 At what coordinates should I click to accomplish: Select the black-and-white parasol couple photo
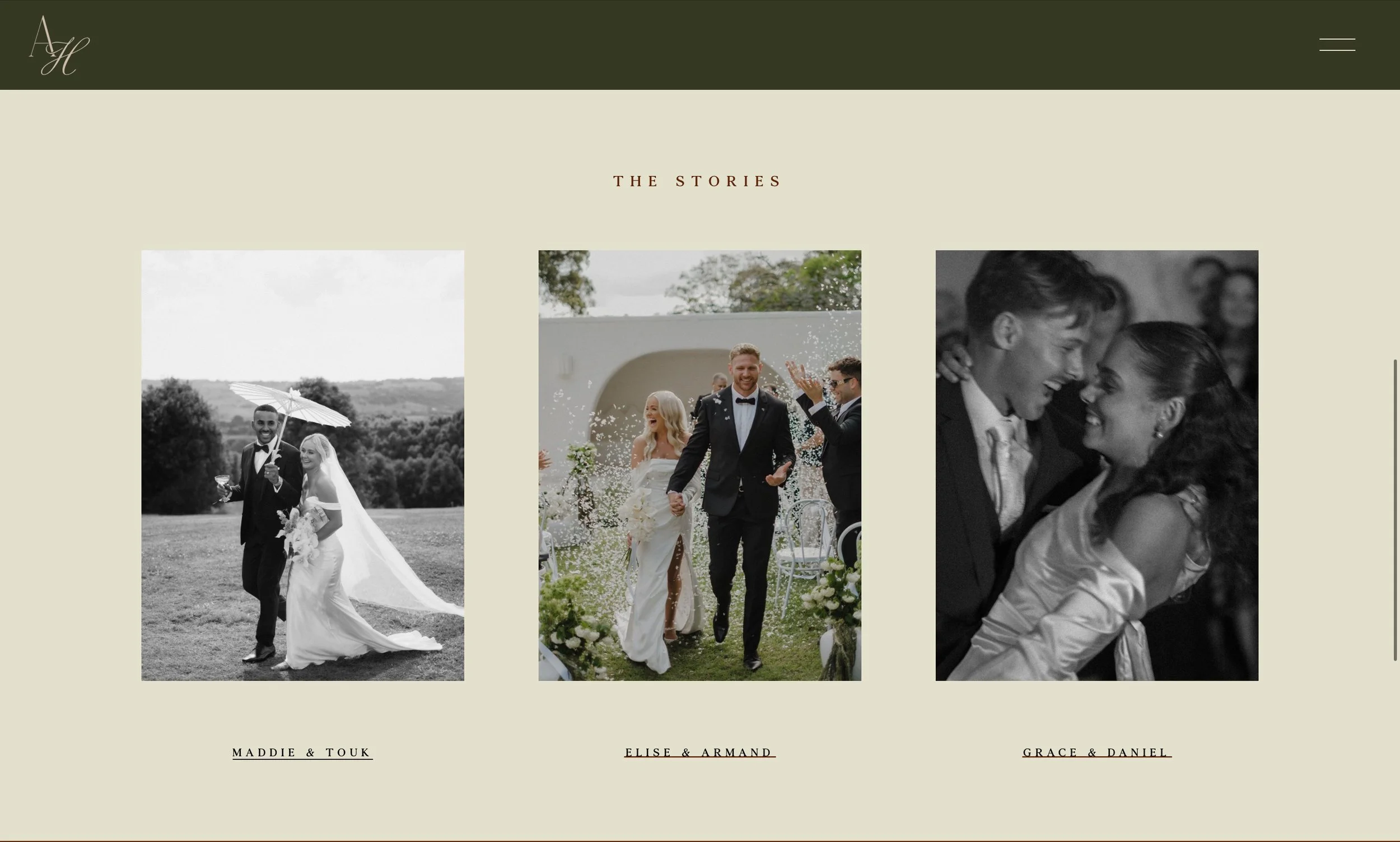(303, 465)
